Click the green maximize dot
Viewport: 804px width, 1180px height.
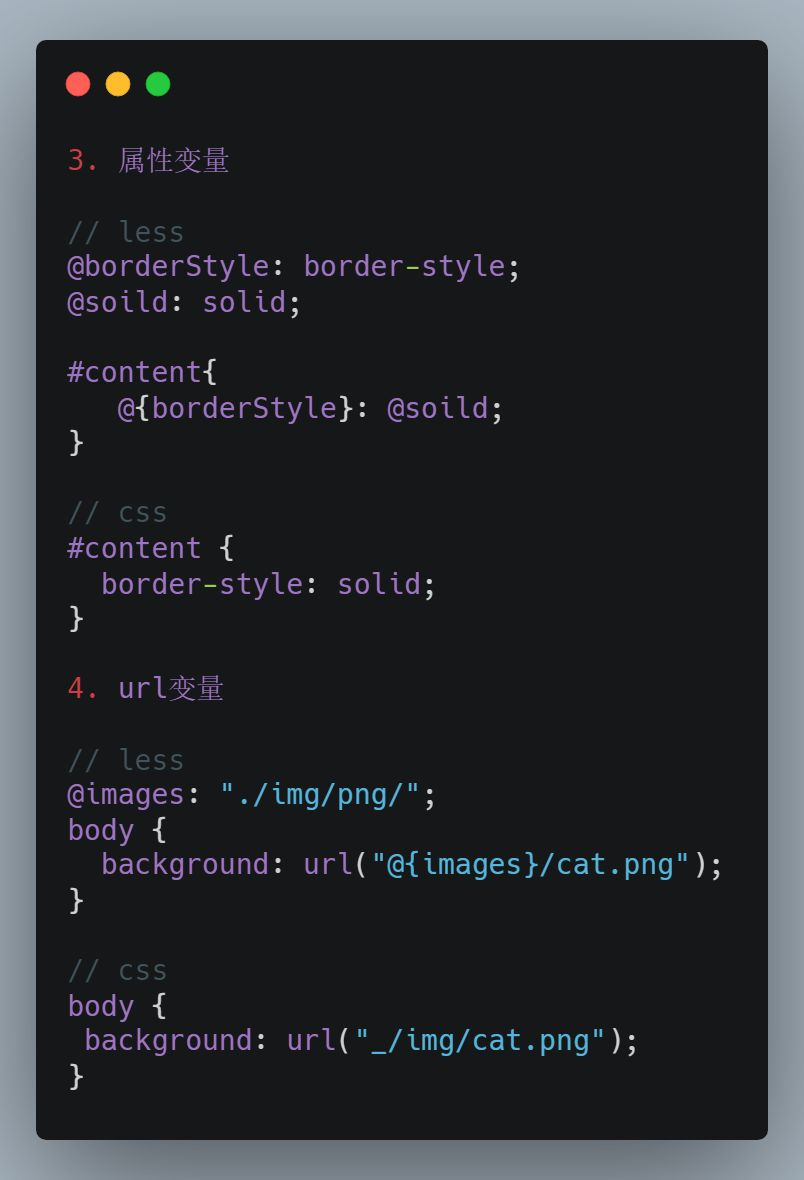(158, 84)
